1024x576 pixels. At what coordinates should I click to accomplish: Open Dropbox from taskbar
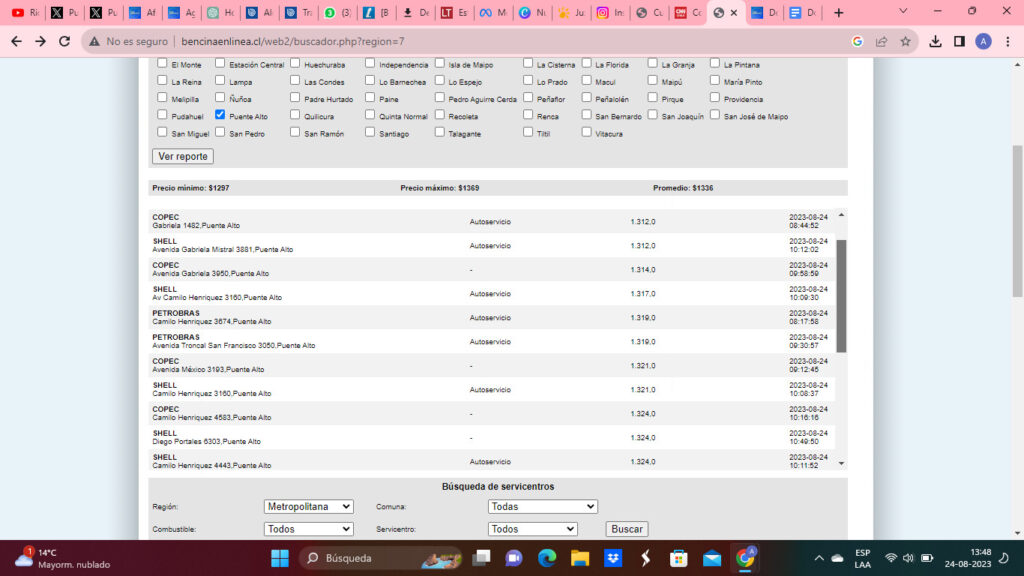(x=613, y=558)
